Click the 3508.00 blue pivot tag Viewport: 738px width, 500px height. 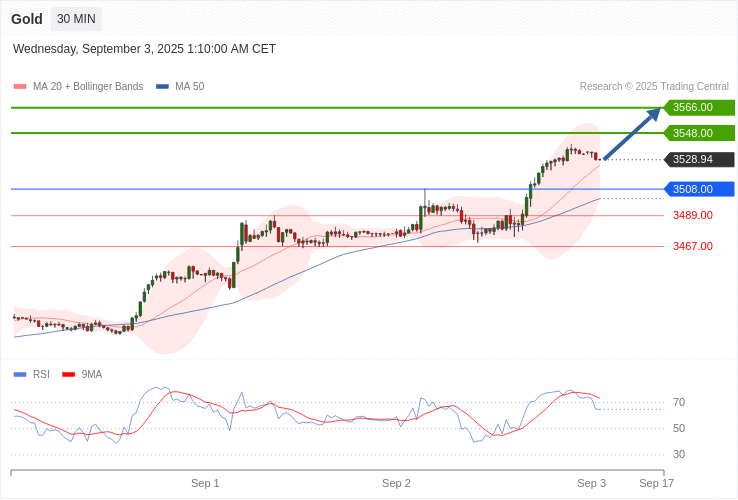pos(699,189)
